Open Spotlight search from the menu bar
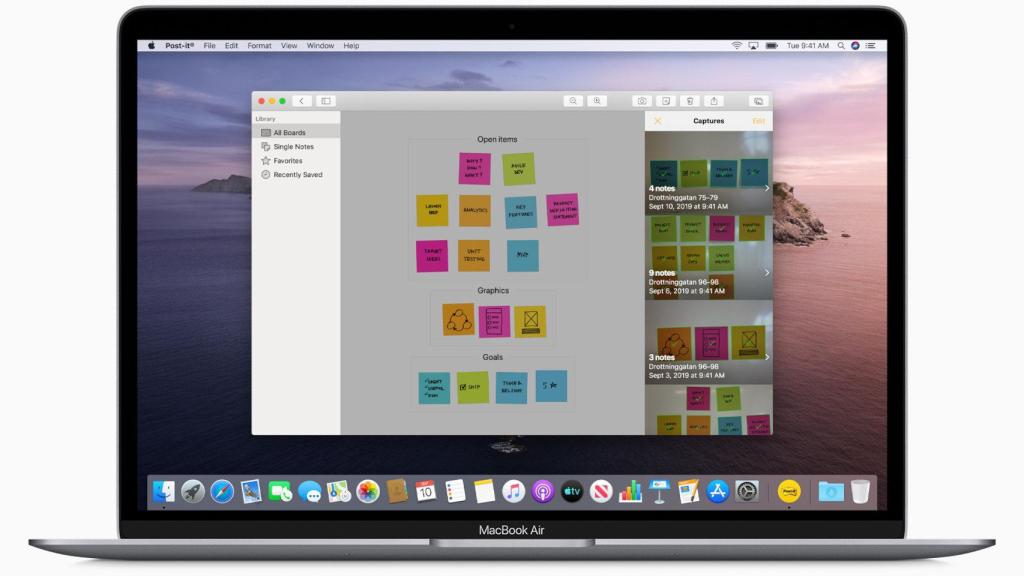The image size is (1024, 576). 840,45
